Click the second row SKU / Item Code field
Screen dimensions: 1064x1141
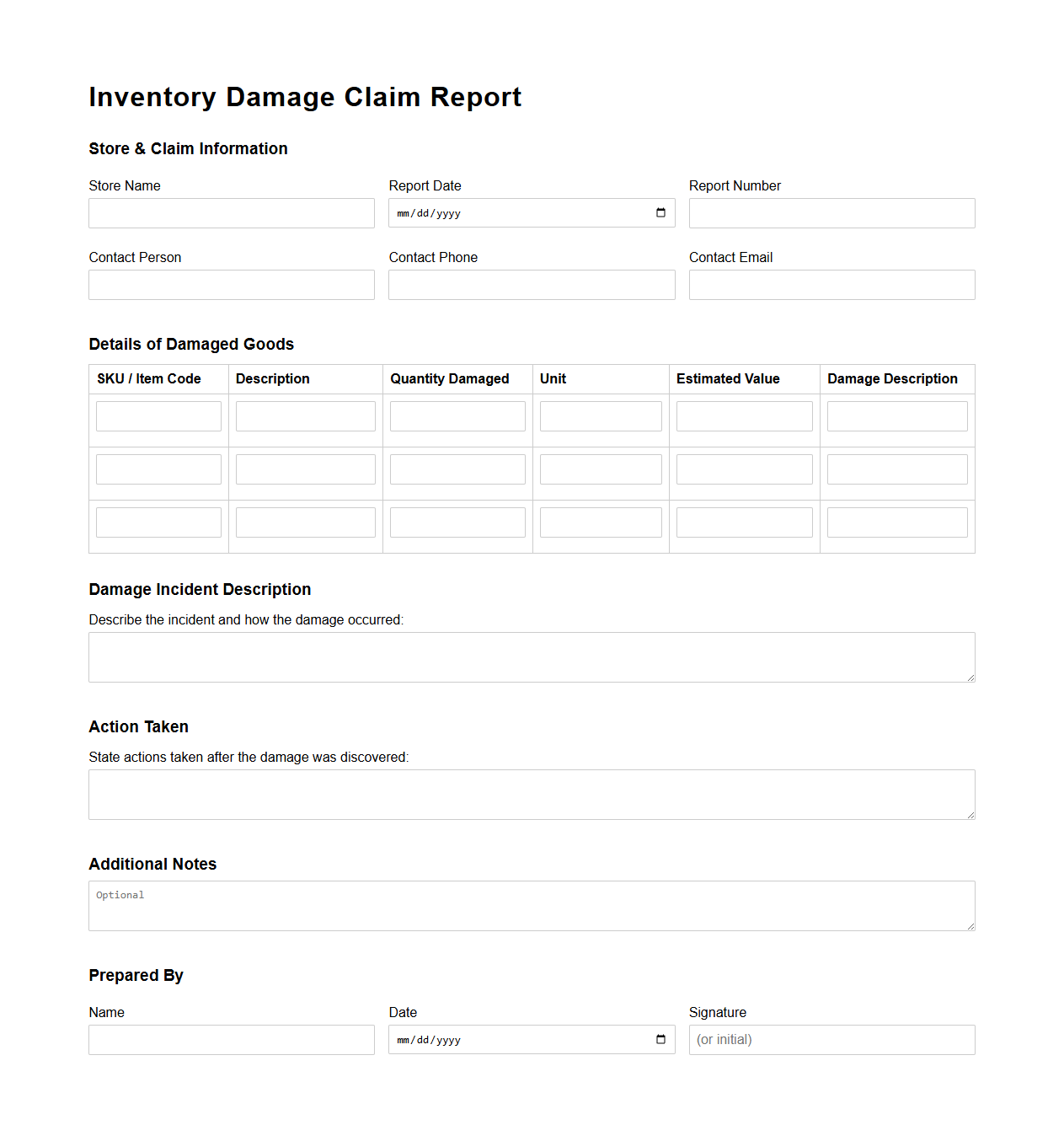(158, 469)
